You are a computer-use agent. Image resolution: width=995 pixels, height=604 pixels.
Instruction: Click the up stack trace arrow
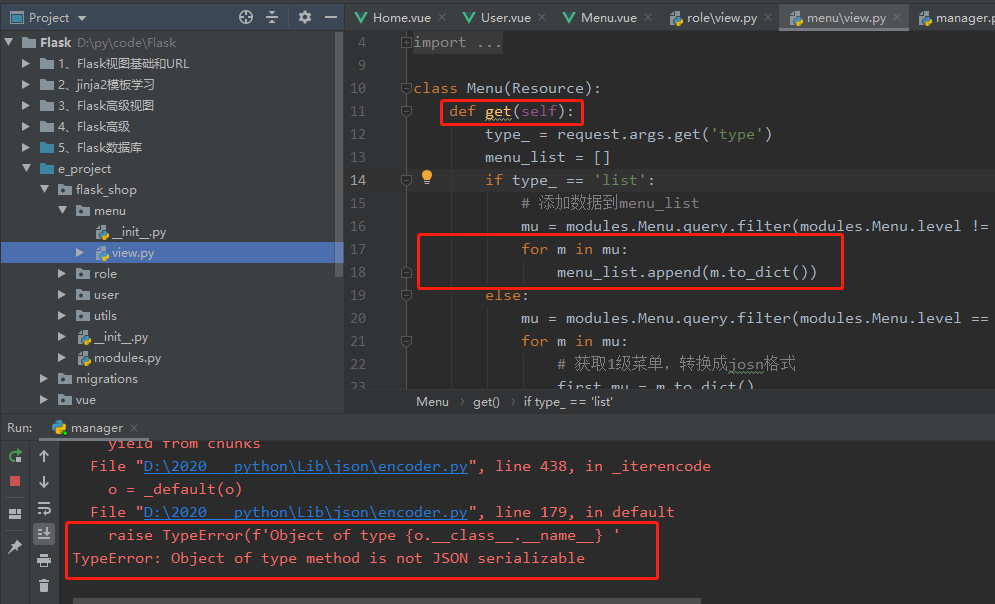[44, 456]
